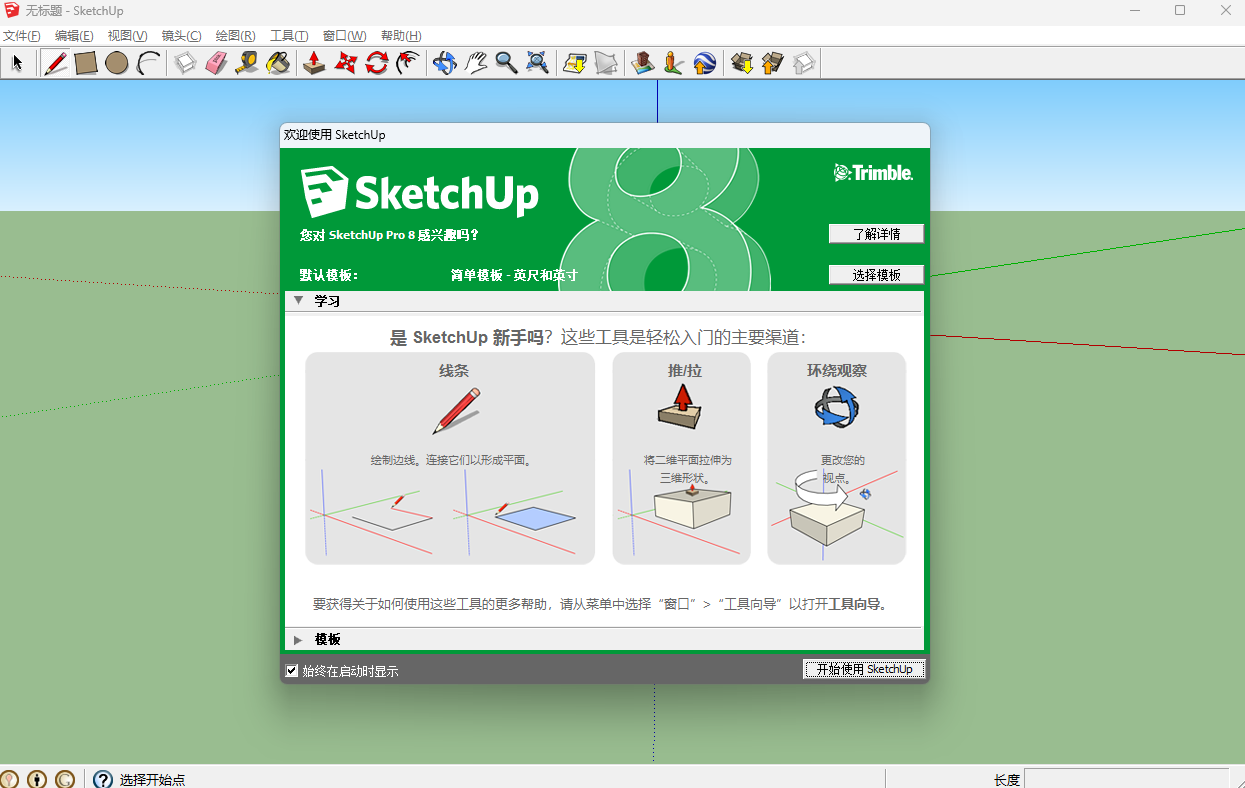Click the 线条 tutorial card
The height and width of the screenshot is (788, 1245).
click(x=450, y=458)
